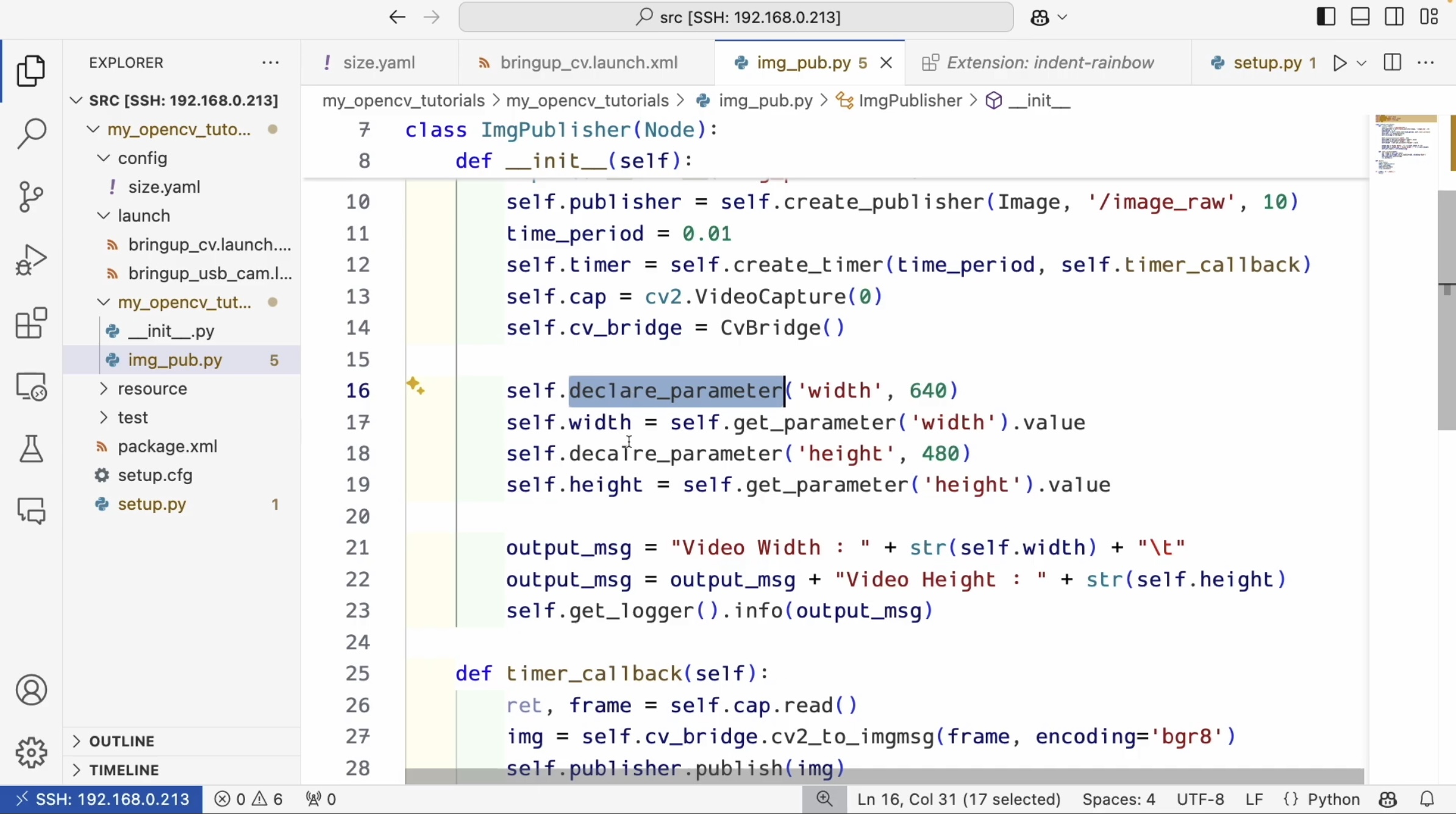Click the editor vertical scrollbar
This screenshot has height=814, width=1456.
1446,310
